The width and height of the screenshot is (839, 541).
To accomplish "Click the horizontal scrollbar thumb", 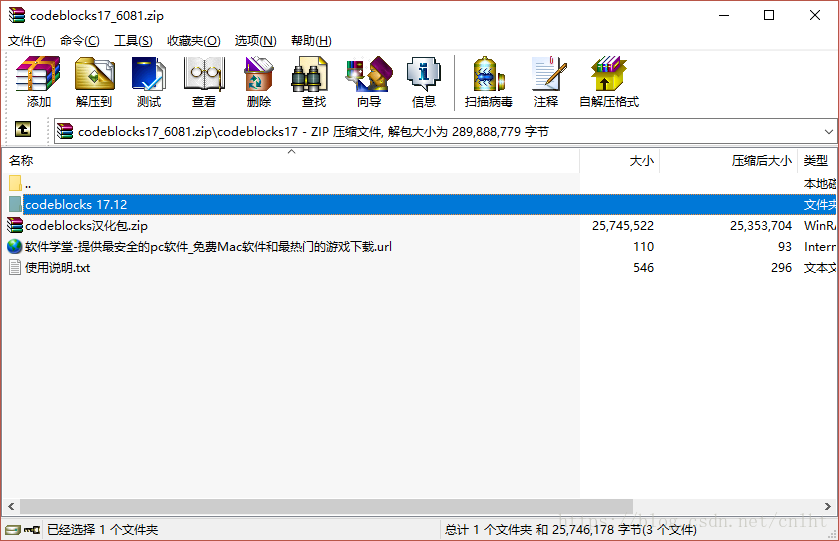I will coord(326,506).
